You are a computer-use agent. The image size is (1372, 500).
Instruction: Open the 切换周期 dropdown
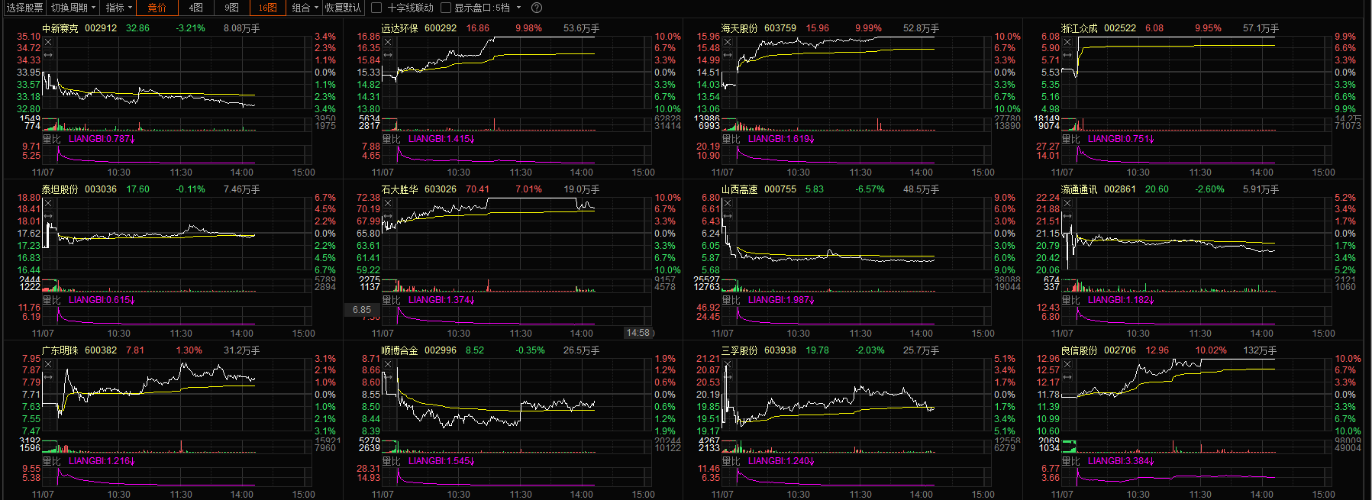73,7
